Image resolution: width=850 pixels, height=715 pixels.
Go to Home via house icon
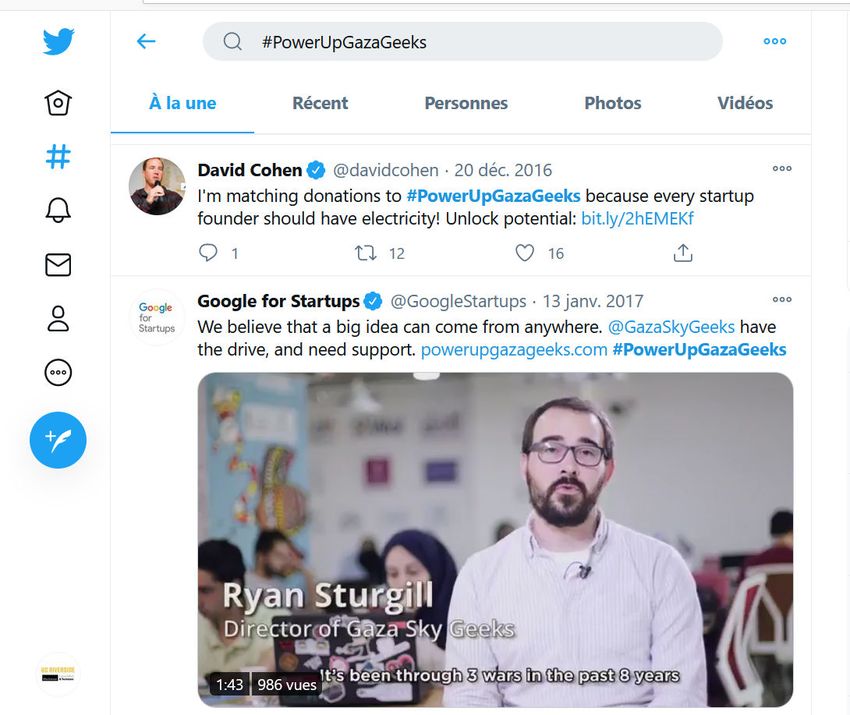pyautogui.click(x=58, y=103)
